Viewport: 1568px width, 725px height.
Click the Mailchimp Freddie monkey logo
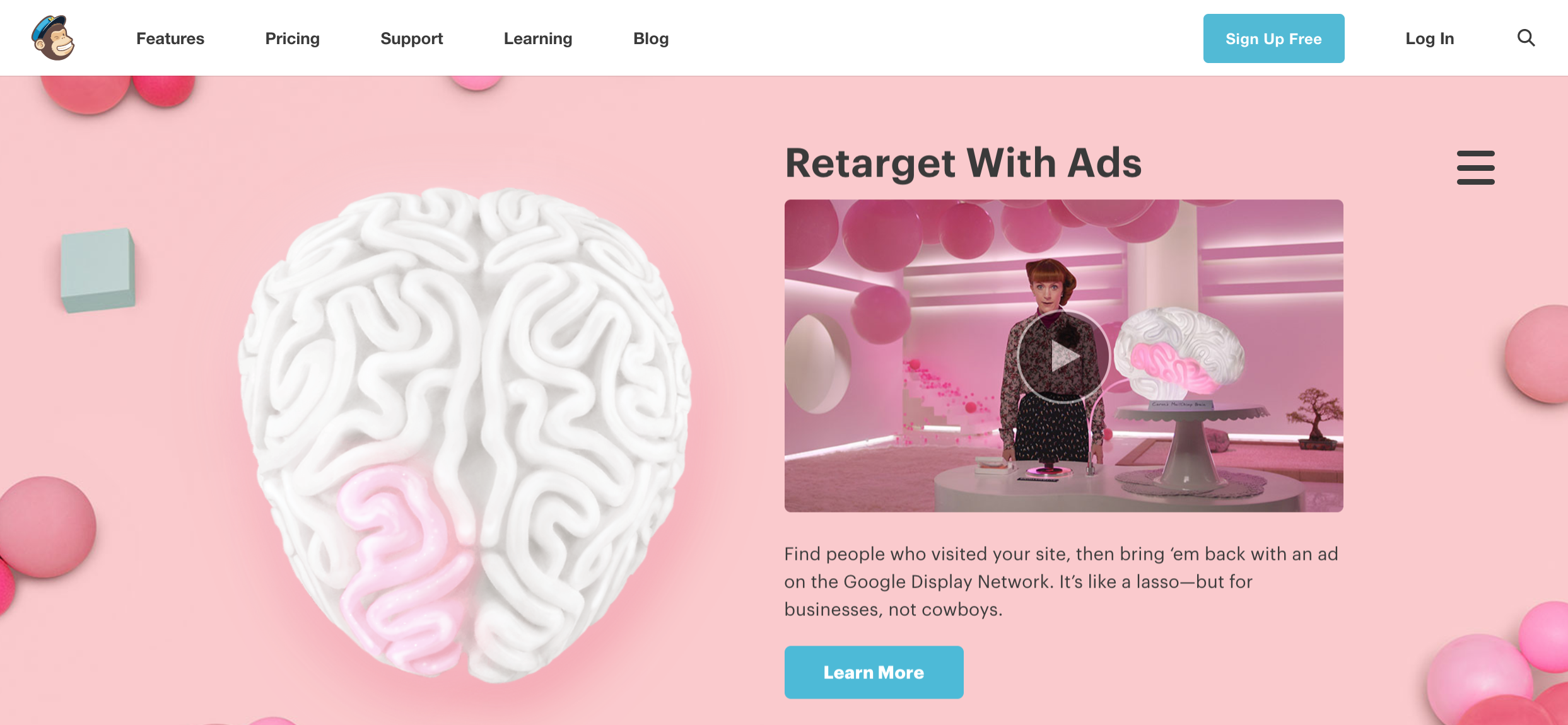pyautogui.click(x=53, y=38)
